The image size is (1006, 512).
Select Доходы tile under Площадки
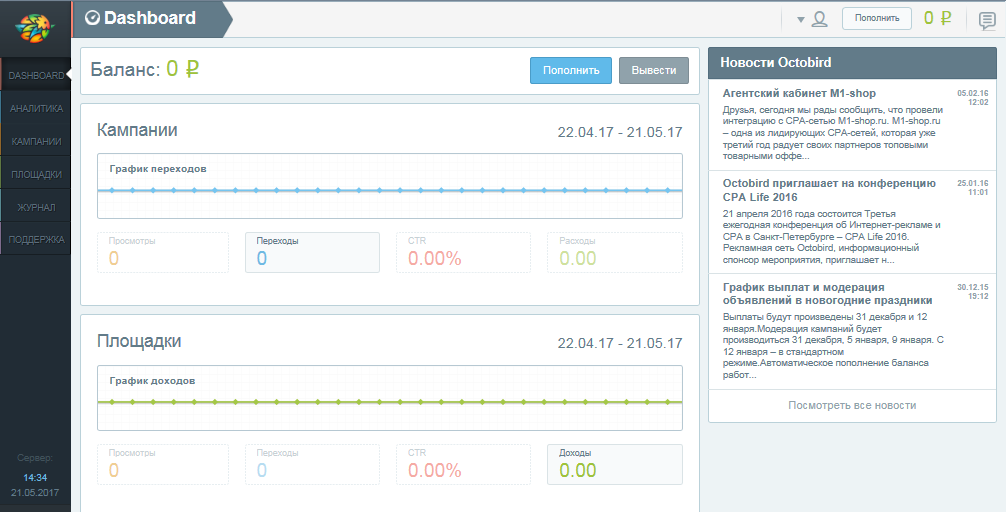point(615,464)
